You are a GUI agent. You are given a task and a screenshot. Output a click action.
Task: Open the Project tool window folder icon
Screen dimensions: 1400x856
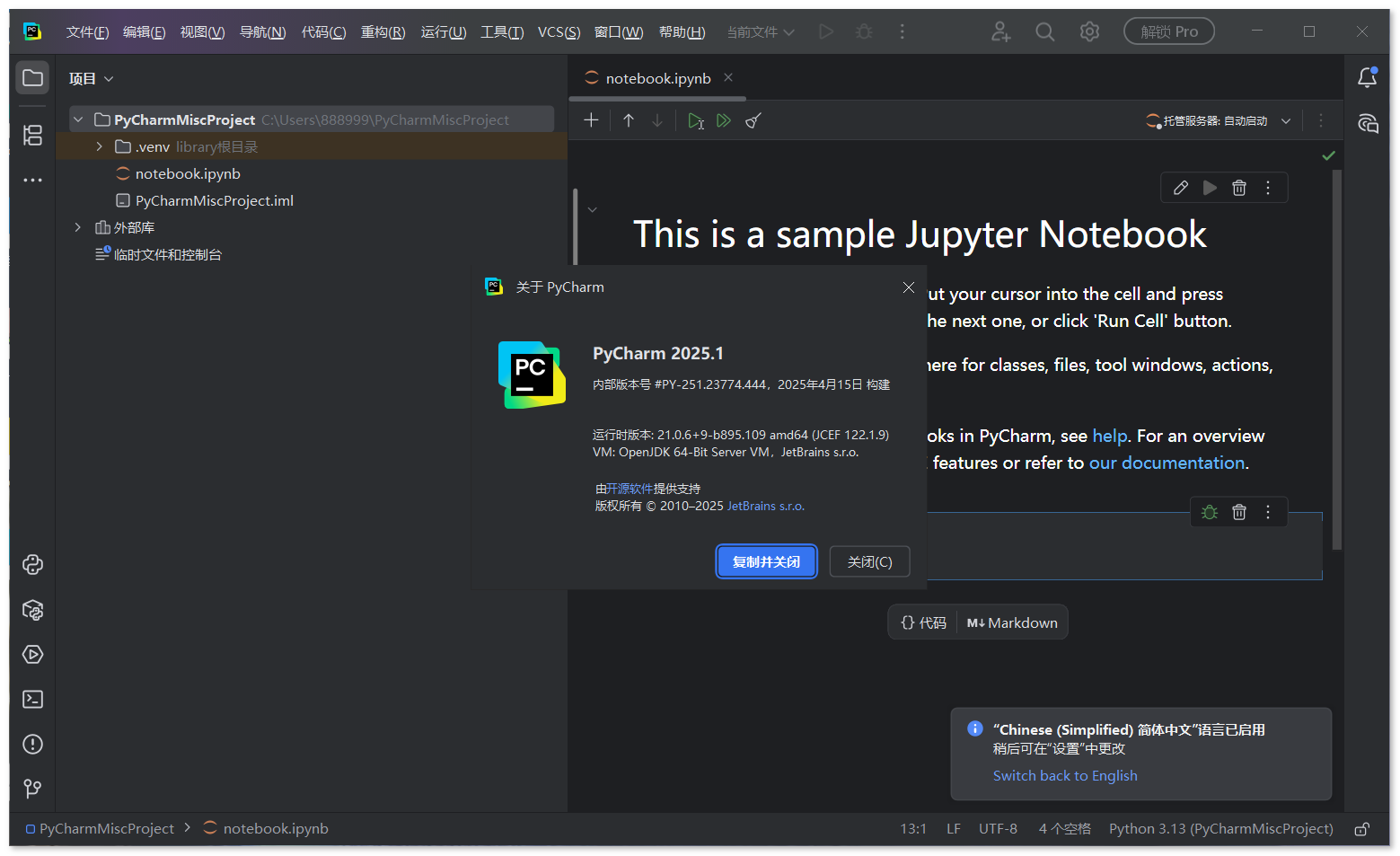32,78
